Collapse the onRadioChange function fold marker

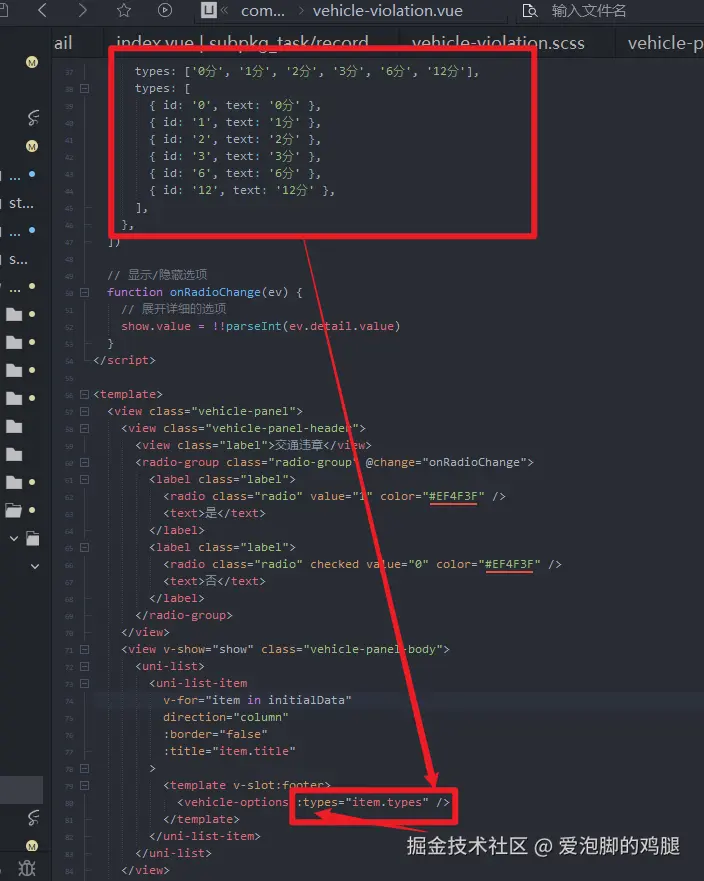pos(84,292)
